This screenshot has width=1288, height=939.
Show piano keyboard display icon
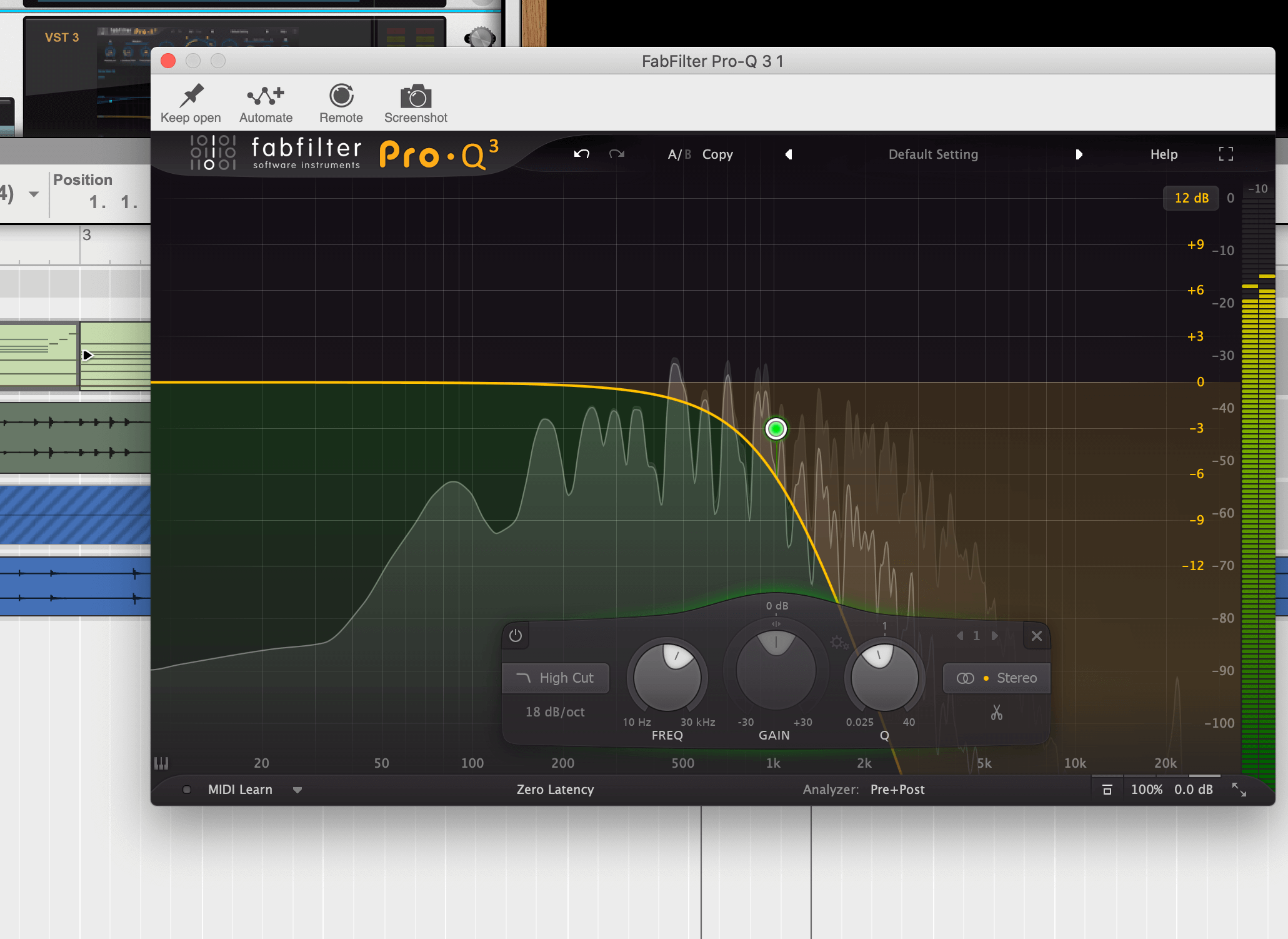click(x=161, y=763)
